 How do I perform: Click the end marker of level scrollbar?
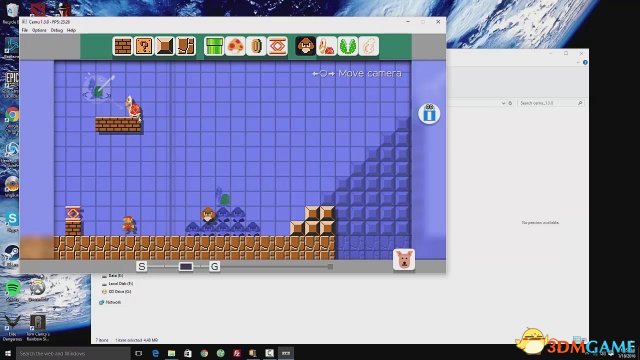pyautogui.click(x=330, y=267)
